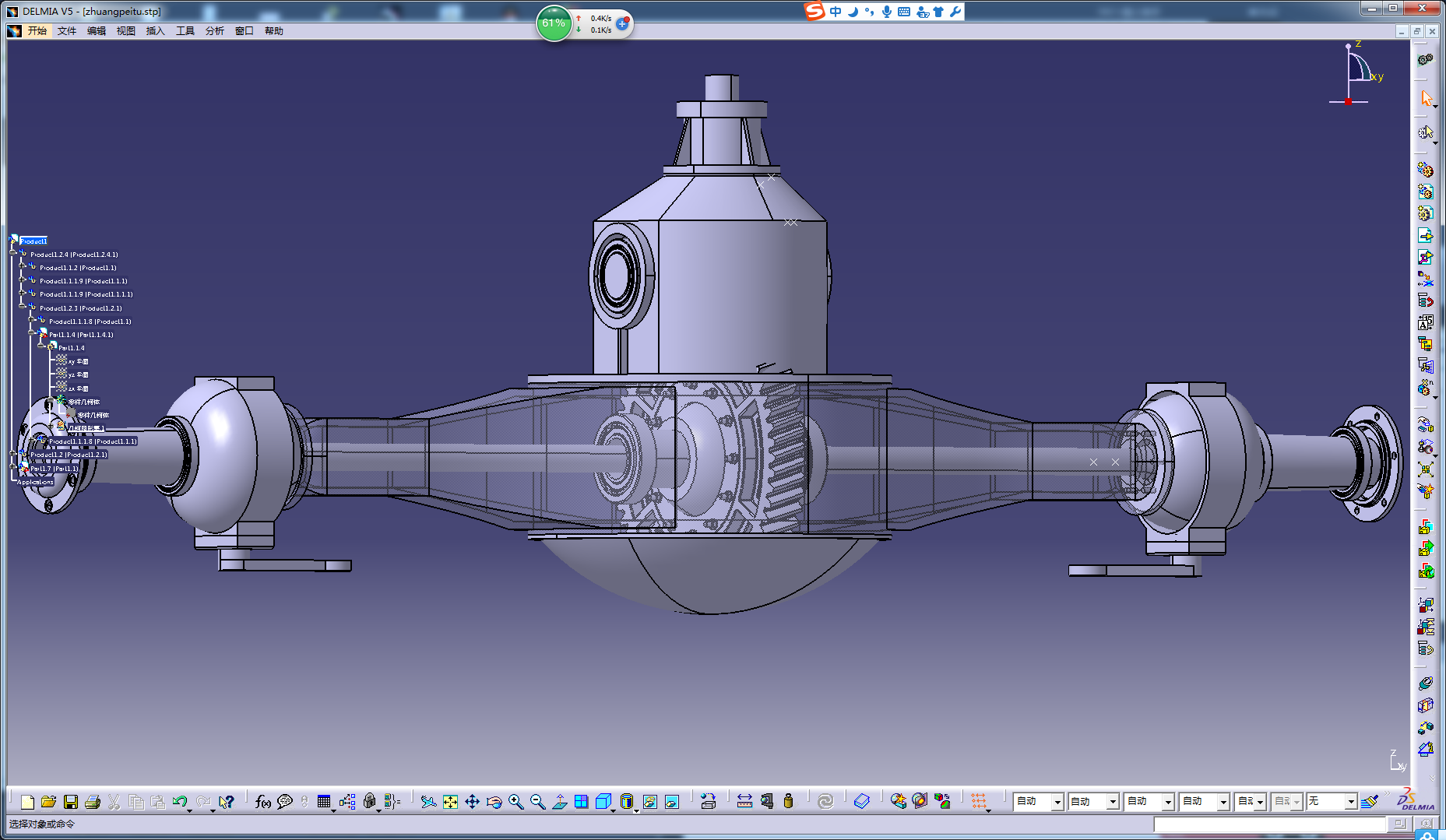
Task: Select the shading render style cylinder
Action: point(627,801)
